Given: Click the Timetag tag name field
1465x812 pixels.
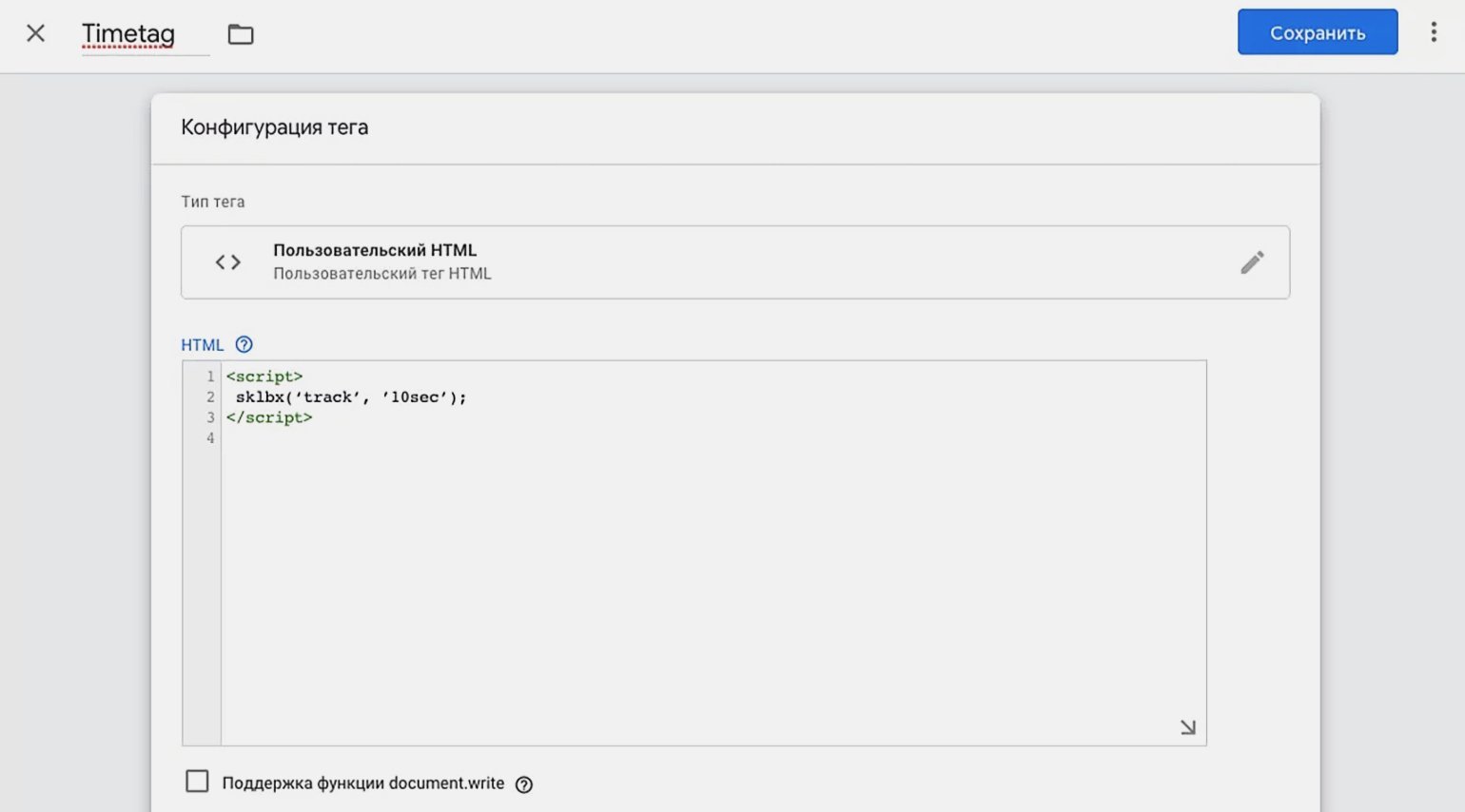Looking at the screenshot, I should click(x=128, y=34).
